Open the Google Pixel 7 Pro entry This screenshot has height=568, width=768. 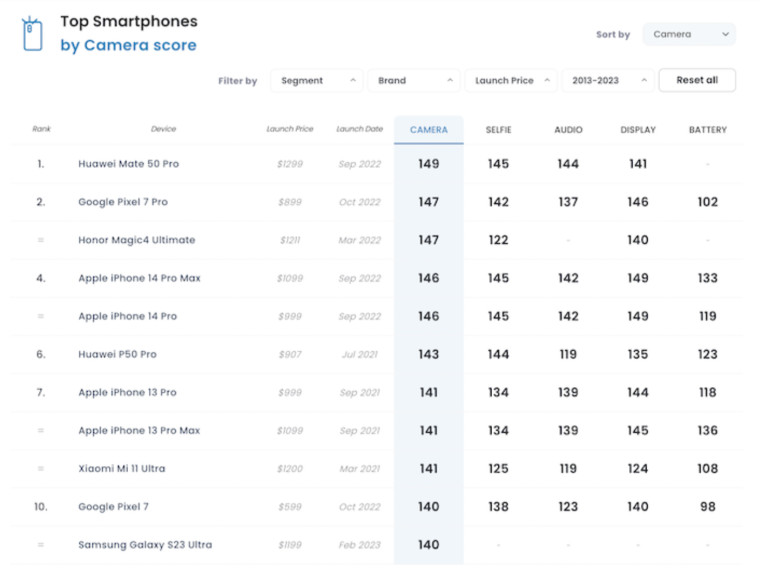pos(123,202)
